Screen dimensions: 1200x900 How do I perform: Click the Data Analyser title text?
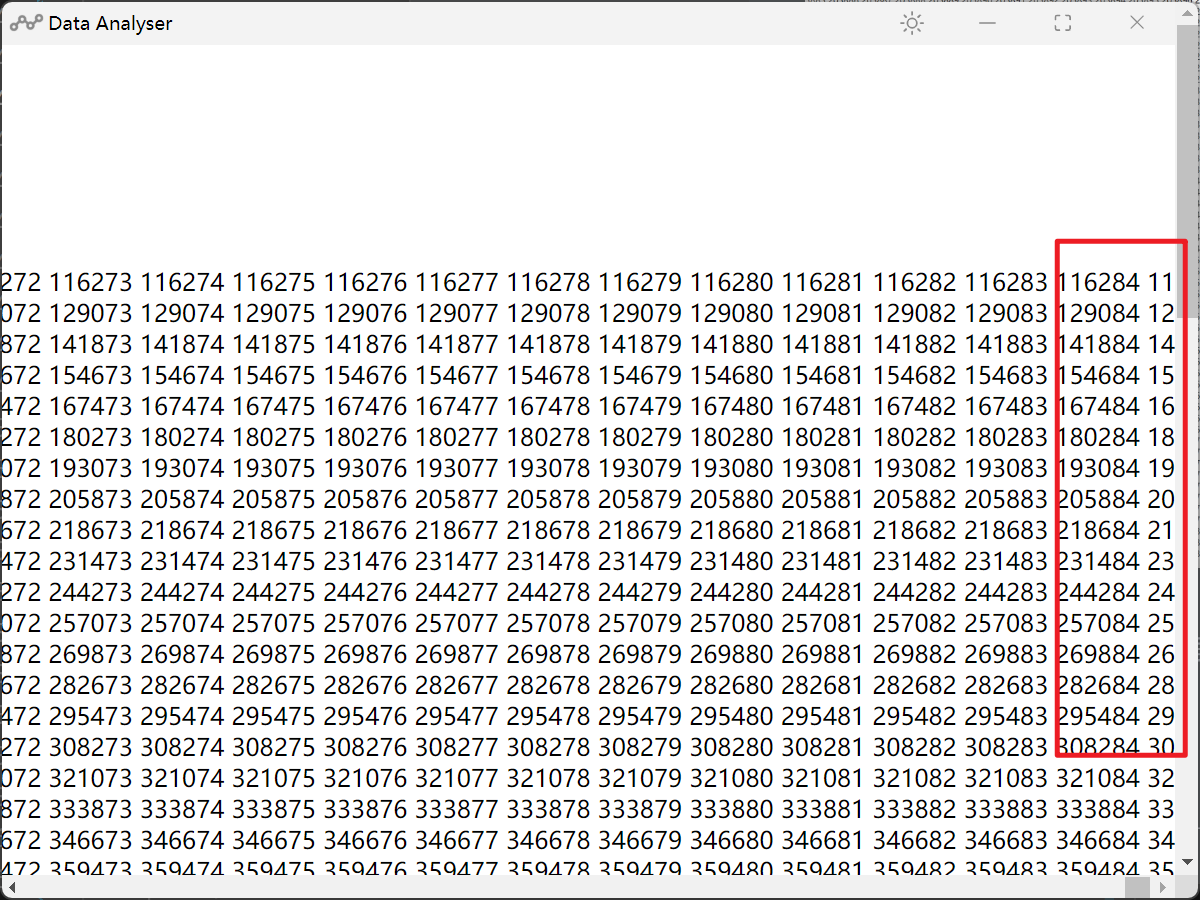point(110,24)
